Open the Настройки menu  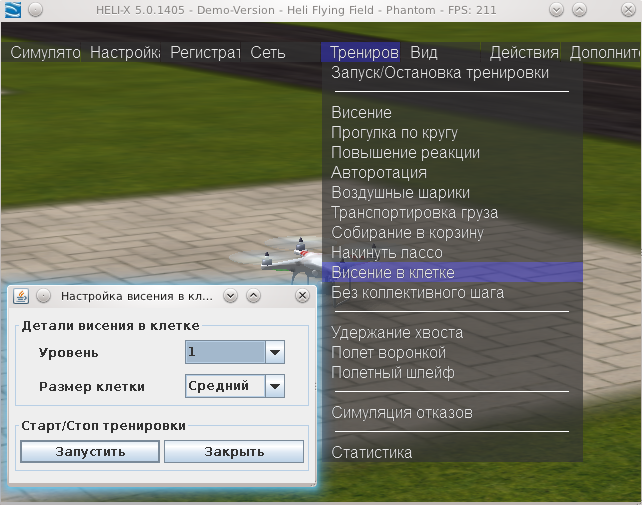click(x=121, y=52)
